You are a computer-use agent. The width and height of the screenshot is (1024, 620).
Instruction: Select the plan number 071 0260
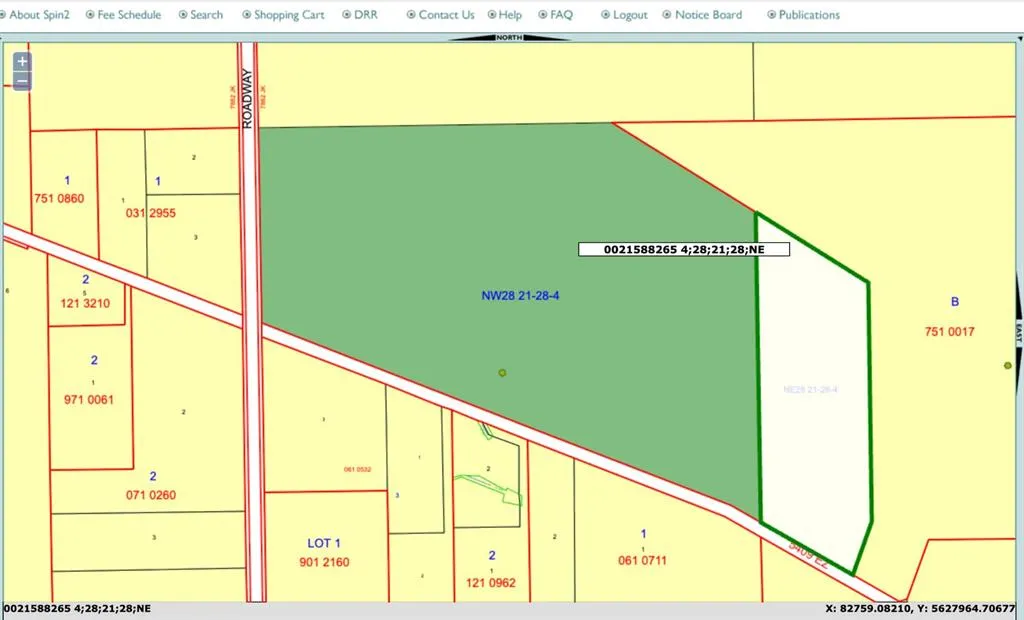(151, 495)
